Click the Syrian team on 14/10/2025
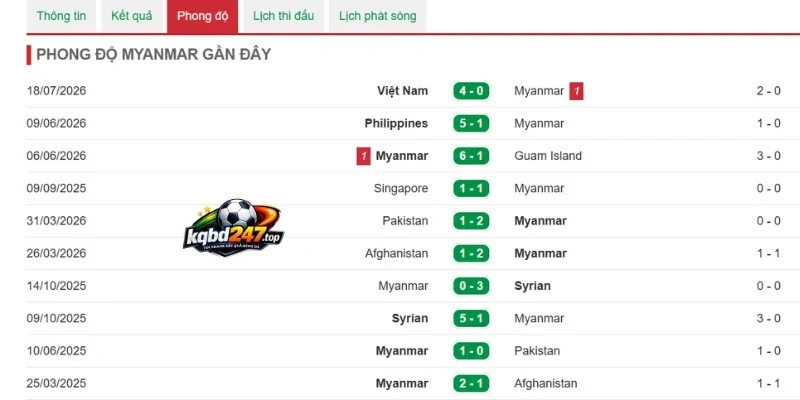The height and width of the screenshot is (400, 800). tap(532, 286)
